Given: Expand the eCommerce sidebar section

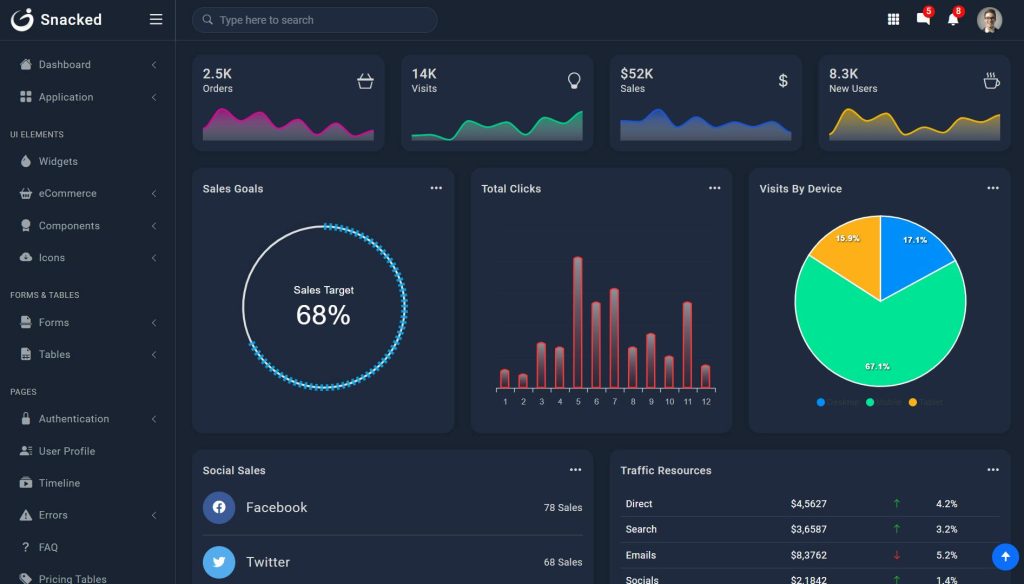Looking at the screenshot, I should 70,193.
